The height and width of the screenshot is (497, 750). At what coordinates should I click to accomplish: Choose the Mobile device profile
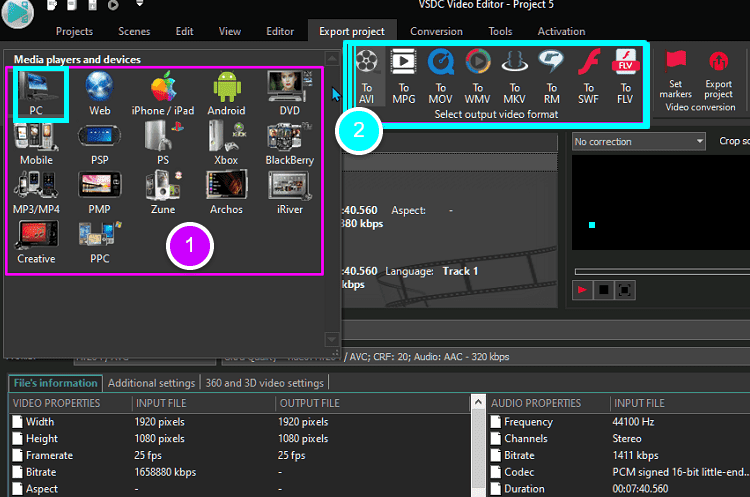pos(36,144)
